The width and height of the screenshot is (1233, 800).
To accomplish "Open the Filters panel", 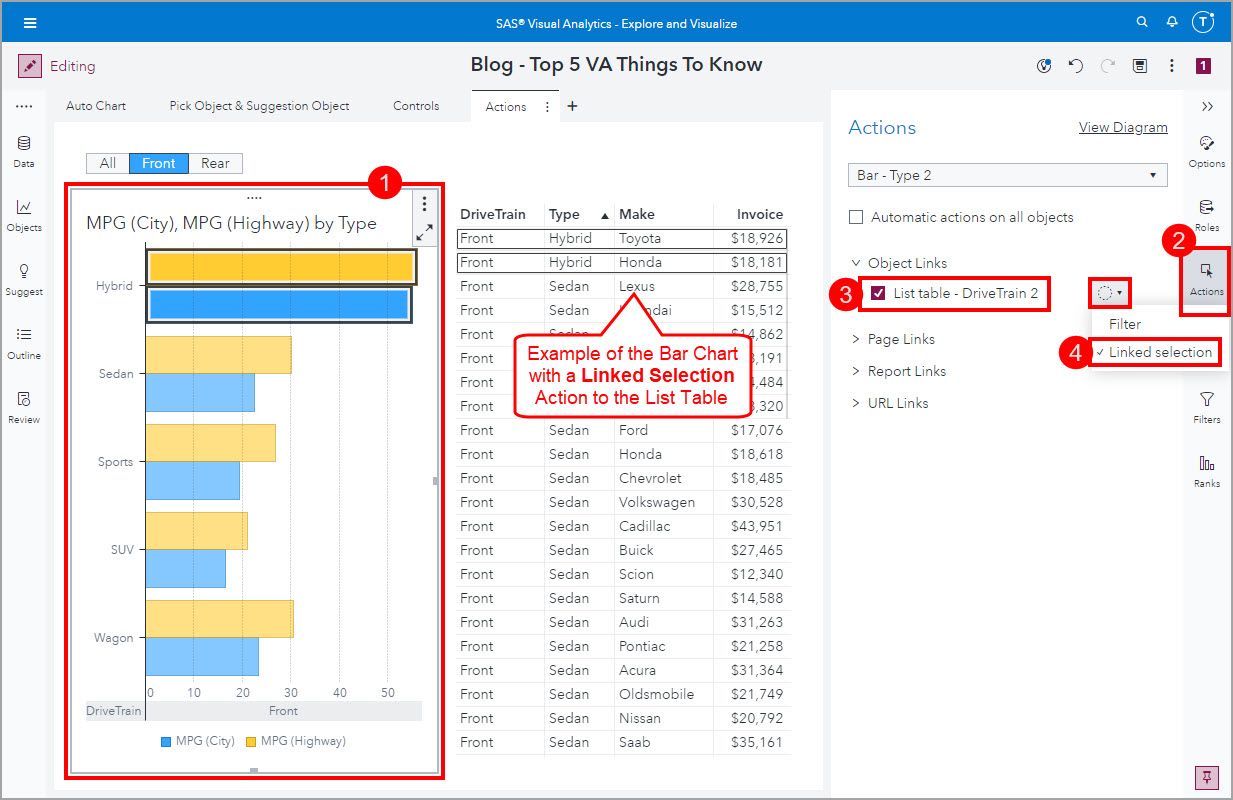I will pyautogui.click(x=1205, y=408).
